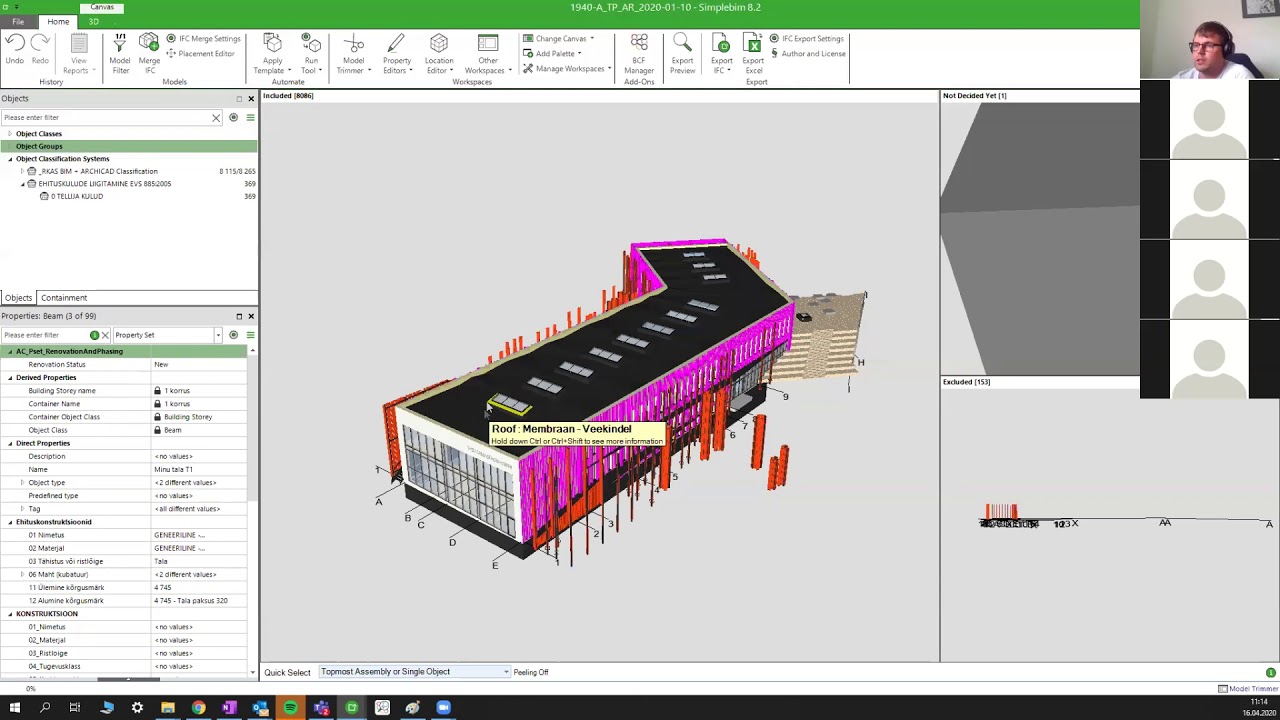This screenshot has height=720, width=1280.
Task: Collapse the KONSTRUKTSIOON group
Action: click(x=10, y=614)
